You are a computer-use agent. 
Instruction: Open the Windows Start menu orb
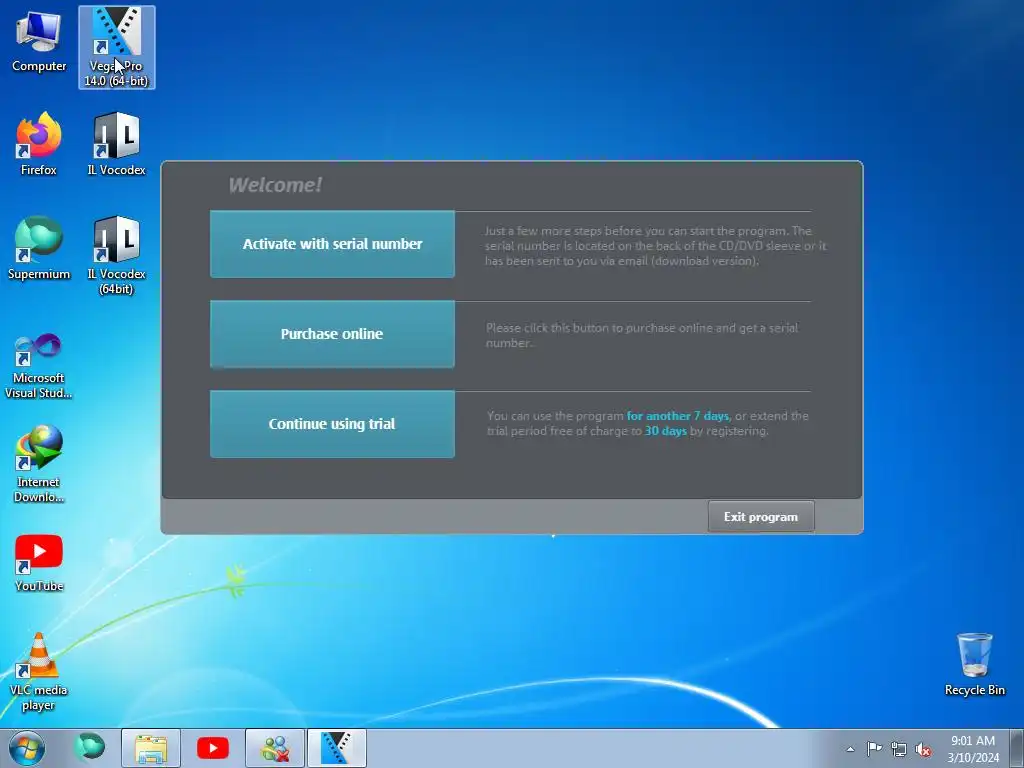click(x=27, y=748)
